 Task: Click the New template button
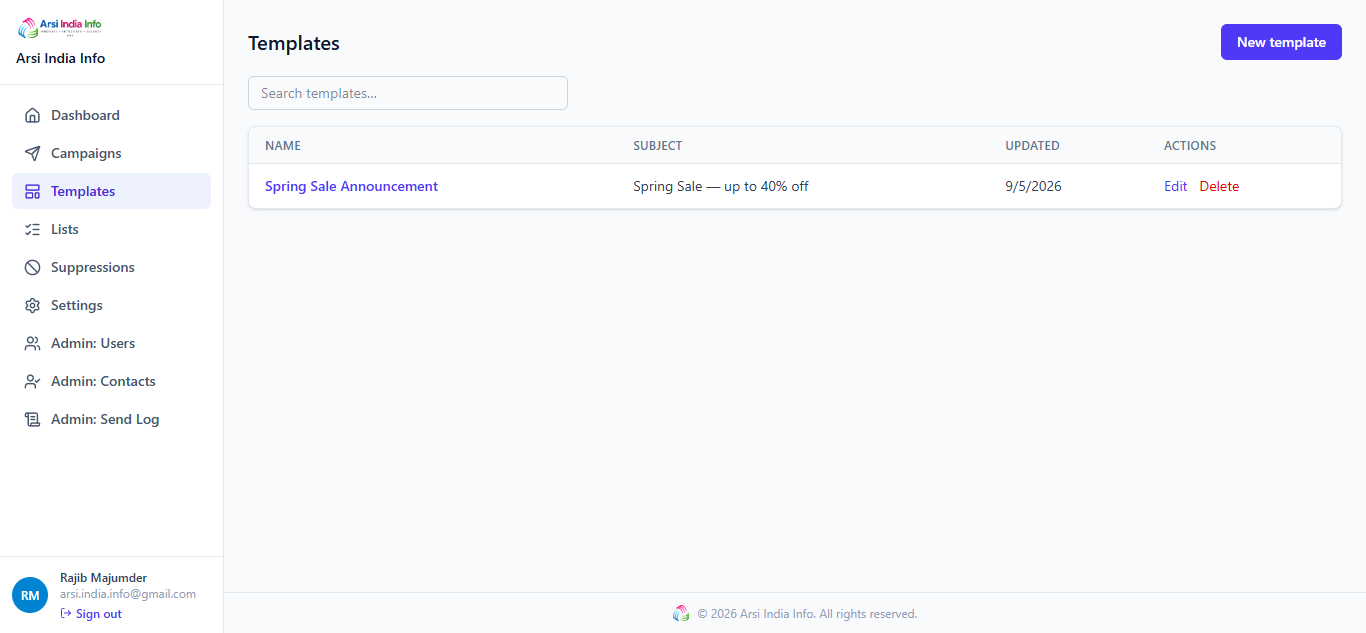[x=1281, y=42]
